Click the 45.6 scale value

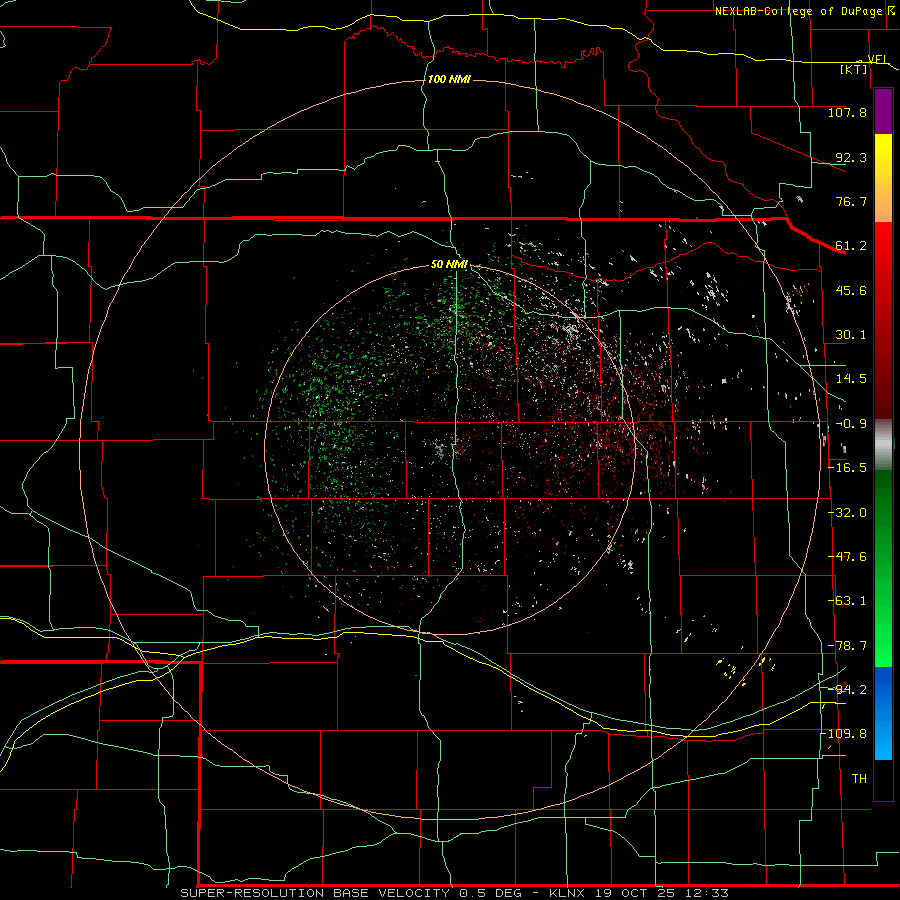click(851, 290)
